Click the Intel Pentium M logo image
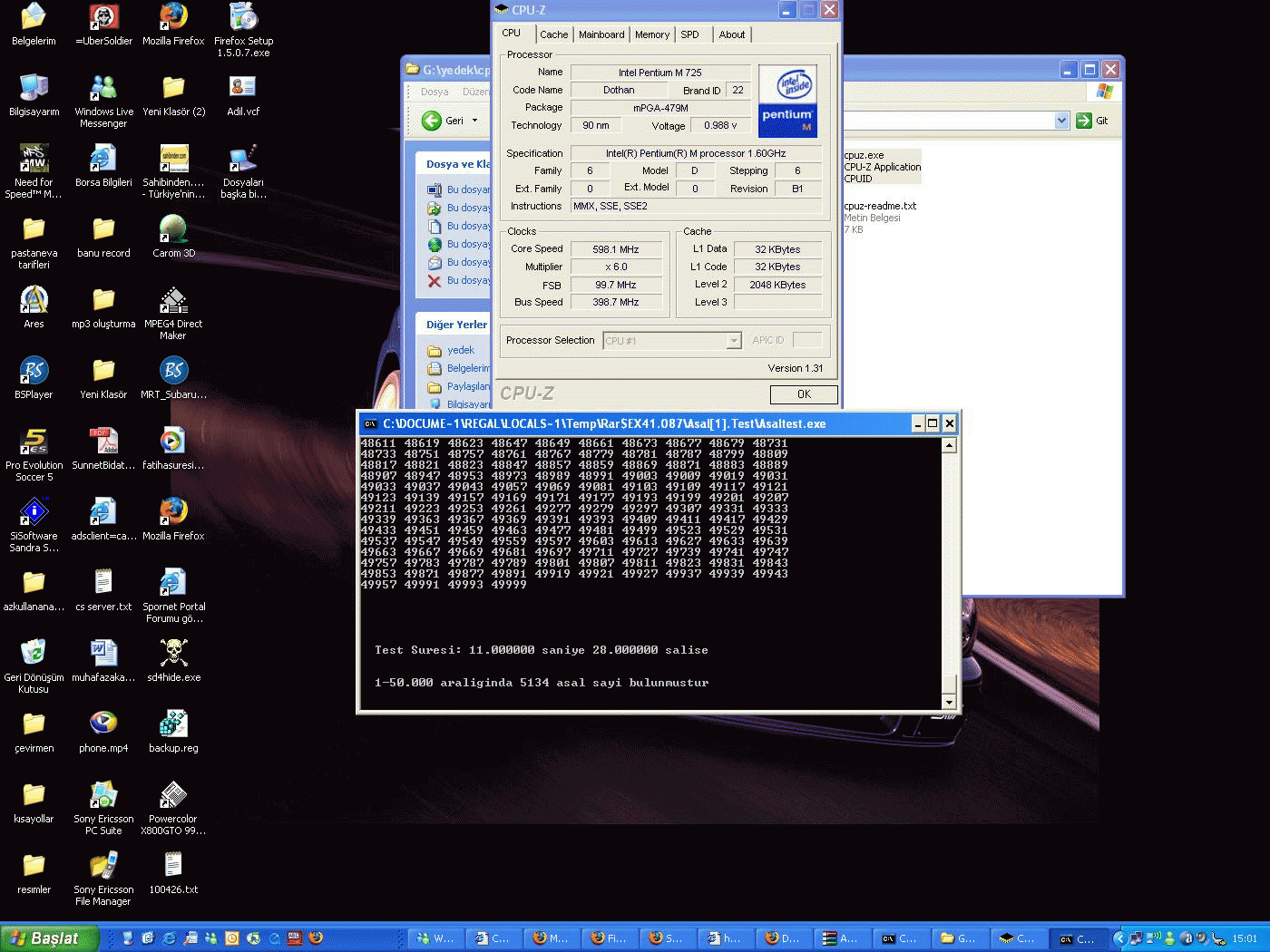Screen dimensions: 1270x952 787,101
